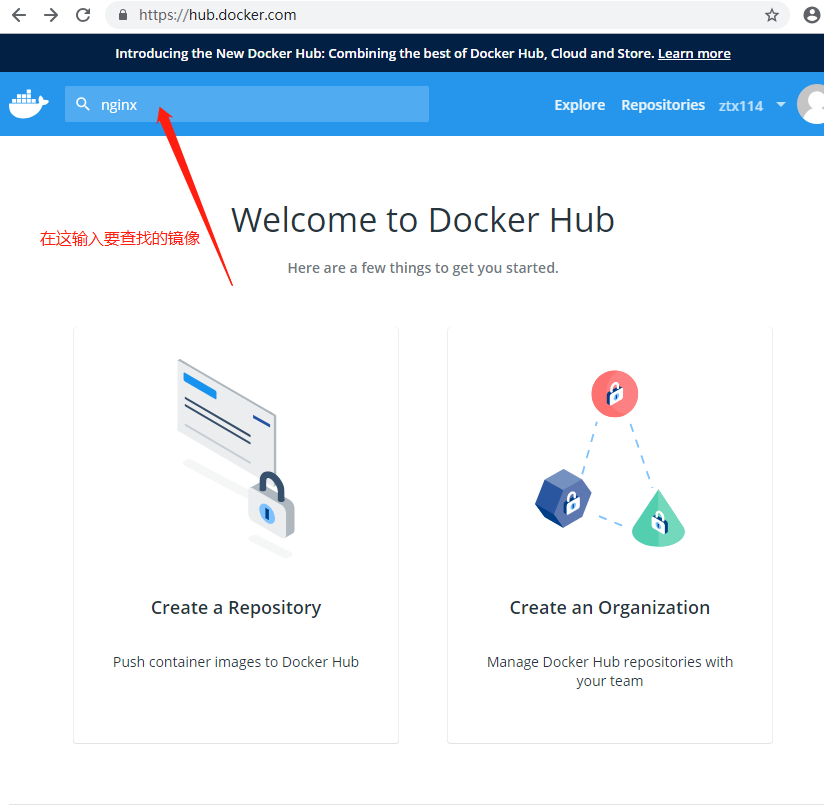Click the repository padlock illustration
Screen dimensions: 824x811
236,458
